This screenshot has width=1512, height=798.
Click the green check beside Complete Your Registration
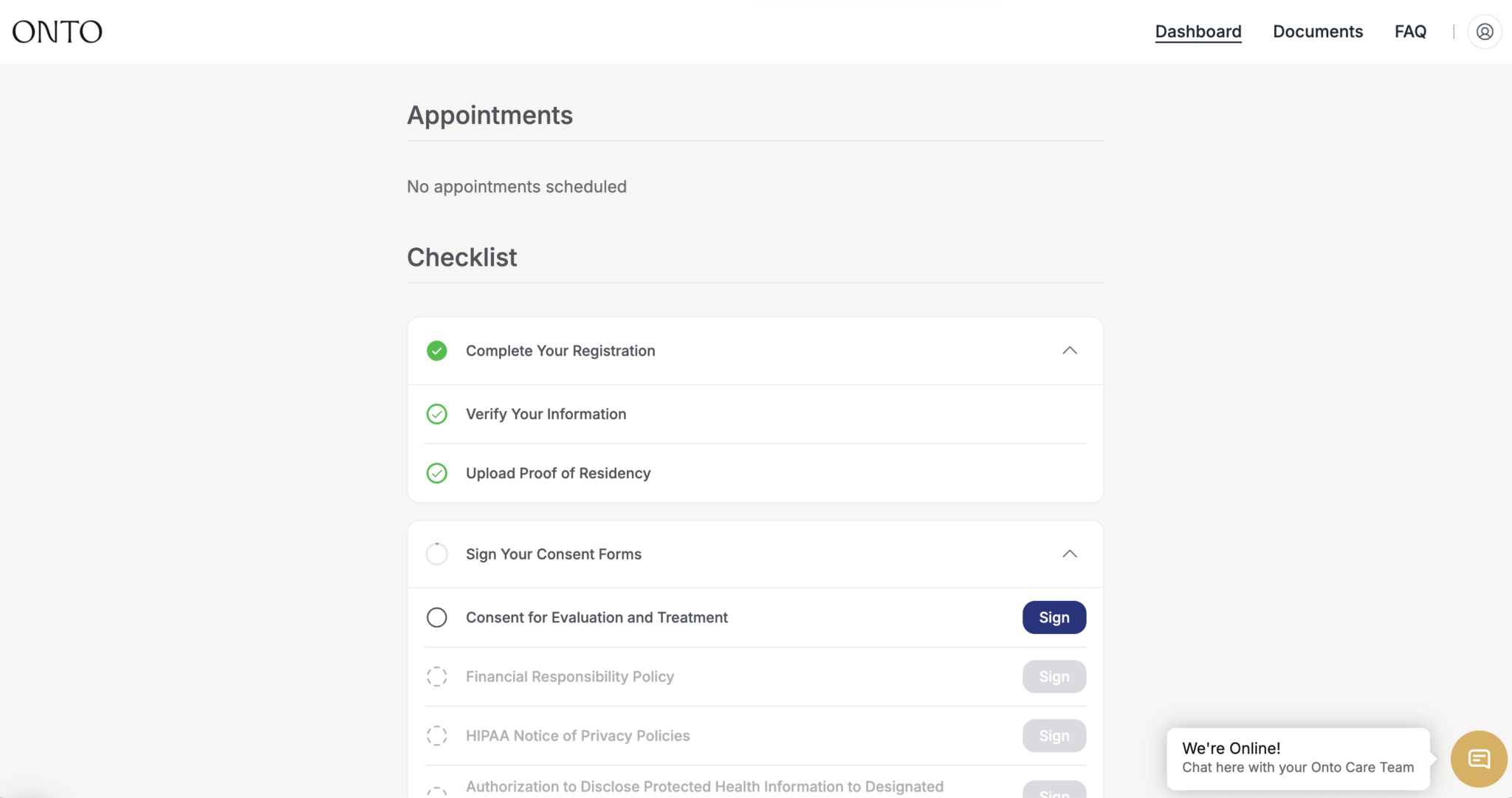(437, 351)
